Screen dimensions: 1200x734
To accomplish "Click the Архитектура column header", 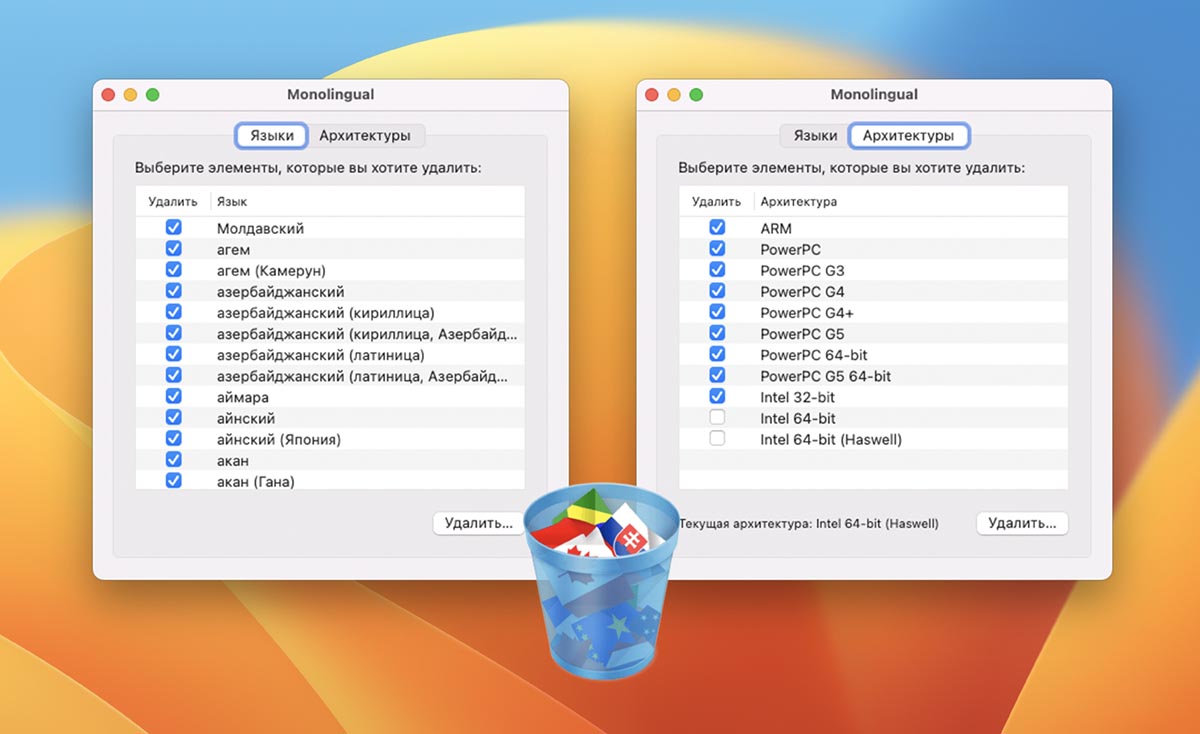I will (798, 202).
